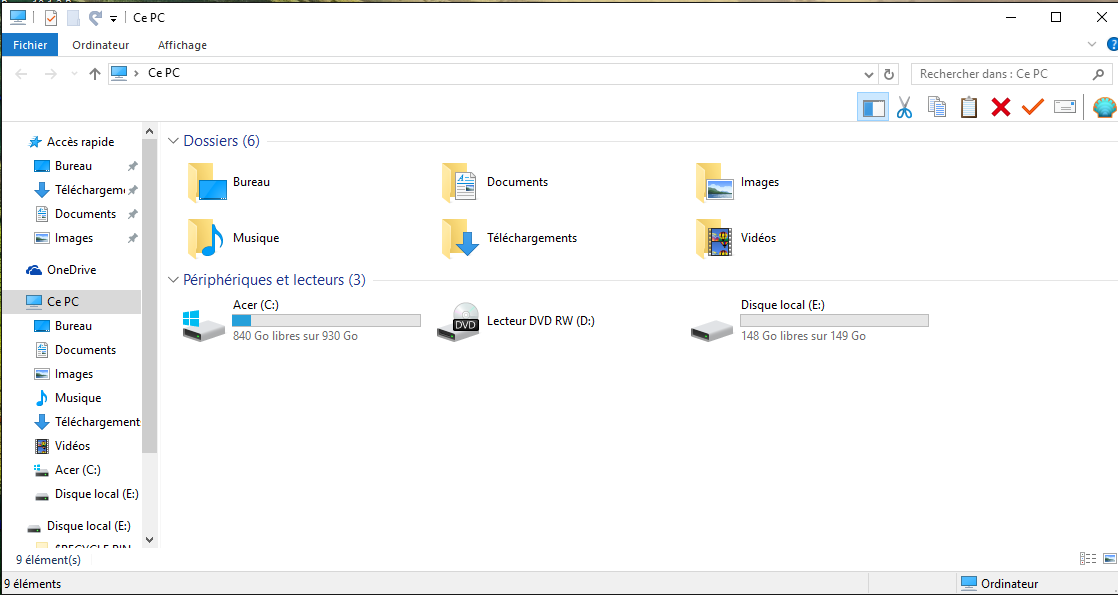1118x595 pixels.
Task: Click the shell icon at toolbar end
Action: (1104, 108)
